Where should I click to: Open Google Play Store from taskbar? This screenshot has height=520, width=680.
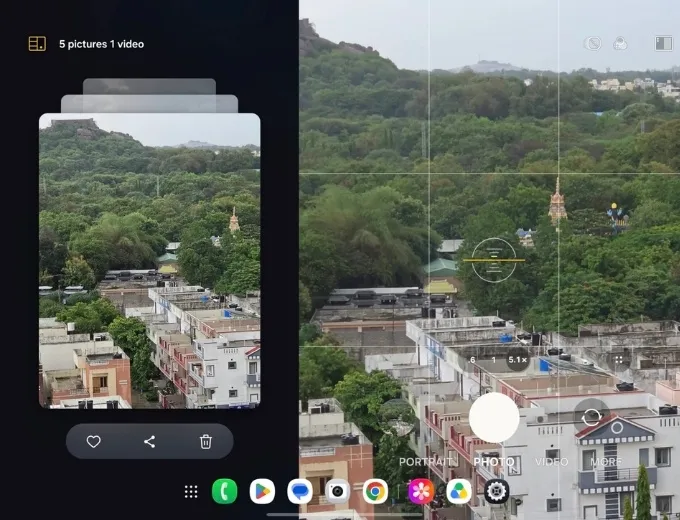[x=262, y=491]
